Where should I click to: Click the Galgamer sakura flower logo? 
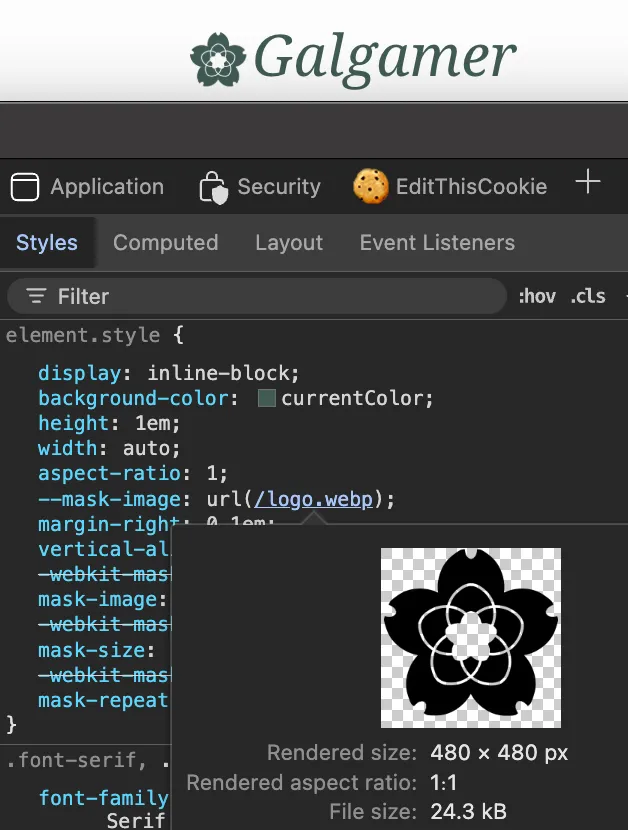(x=217, y=59)
